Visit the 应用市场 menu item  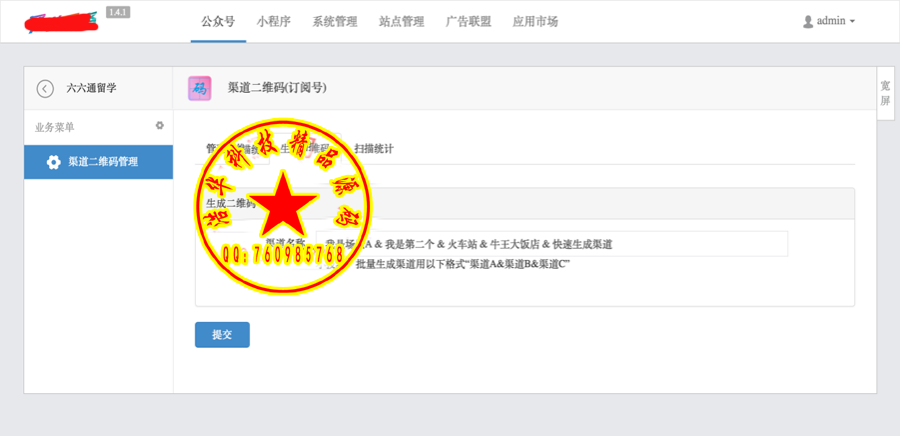(x=535, y=22)
